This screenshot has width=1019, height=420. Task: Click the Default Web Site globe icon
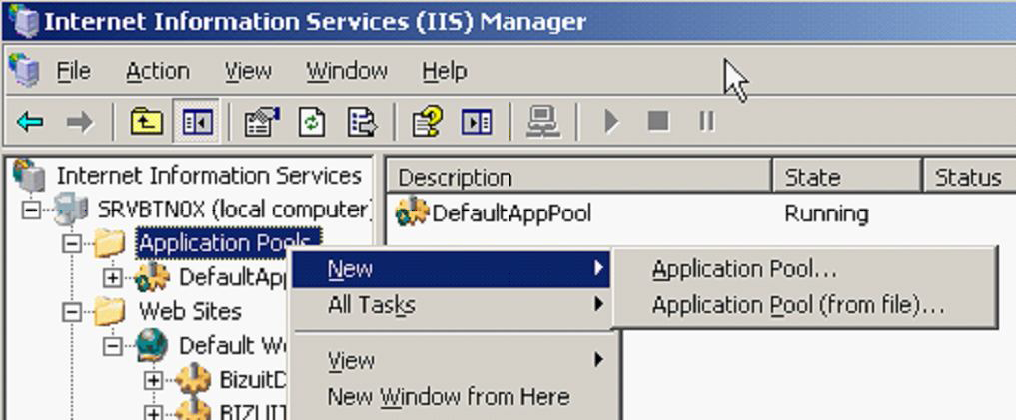tap(152, 345)
